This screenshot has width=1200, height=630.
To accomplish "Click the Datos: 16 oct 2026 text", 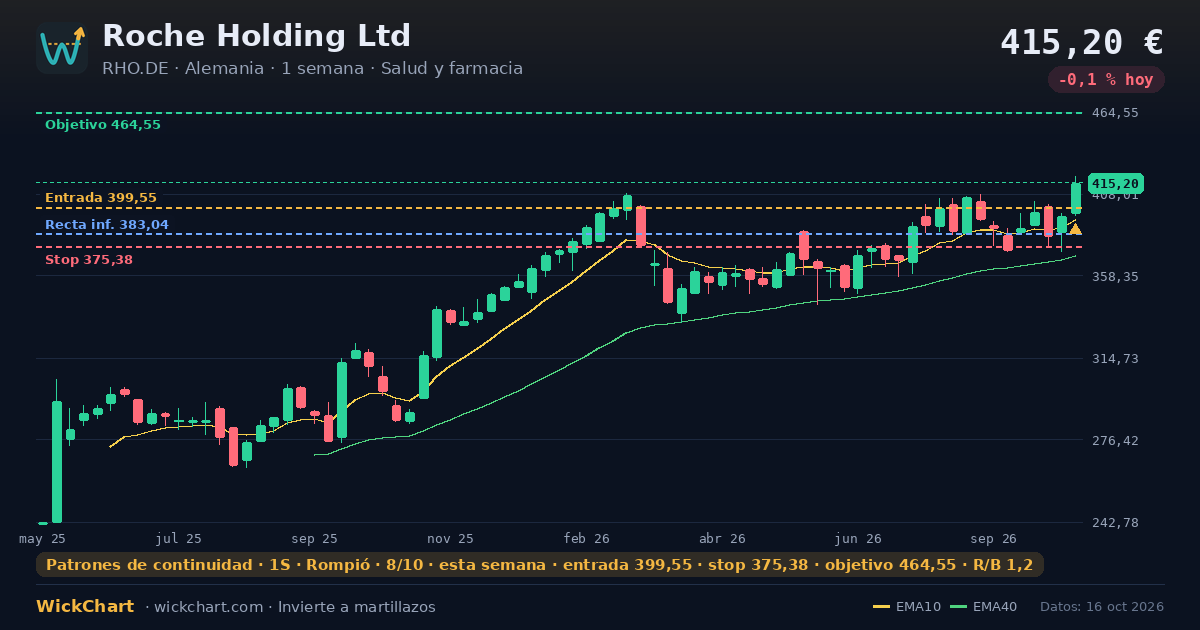I will 1102,607.
